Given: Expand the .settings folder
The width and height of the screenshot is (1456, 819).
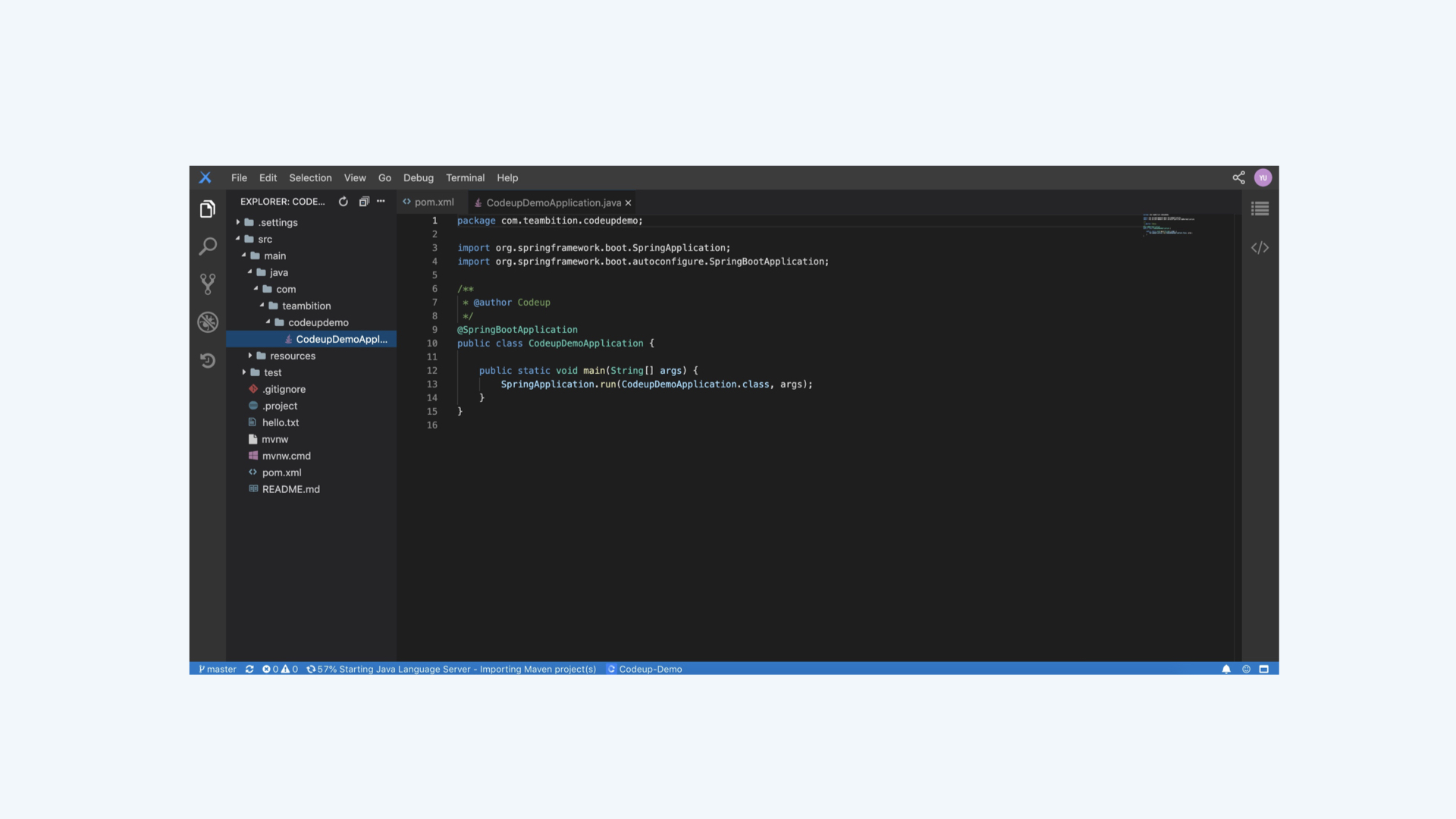Looking at the screenshot, I should coord(237,222).
